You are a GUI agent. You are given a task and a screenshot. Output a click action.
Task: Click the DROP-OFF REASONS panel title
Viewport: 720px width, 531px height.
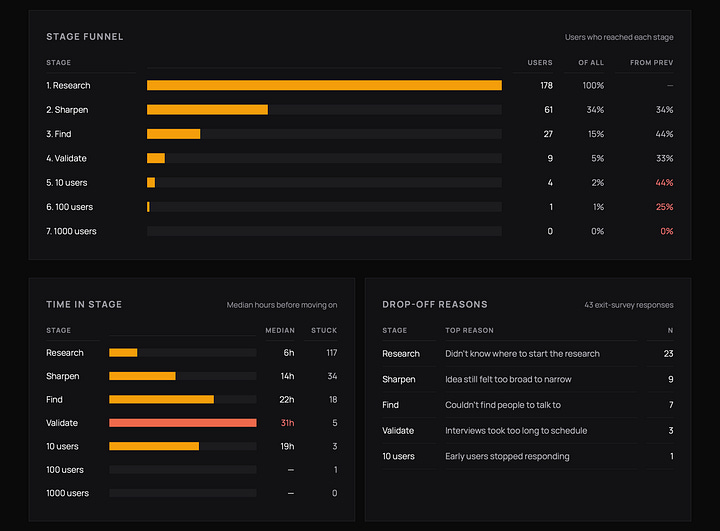pyautogui.click(x=435, y=305)
